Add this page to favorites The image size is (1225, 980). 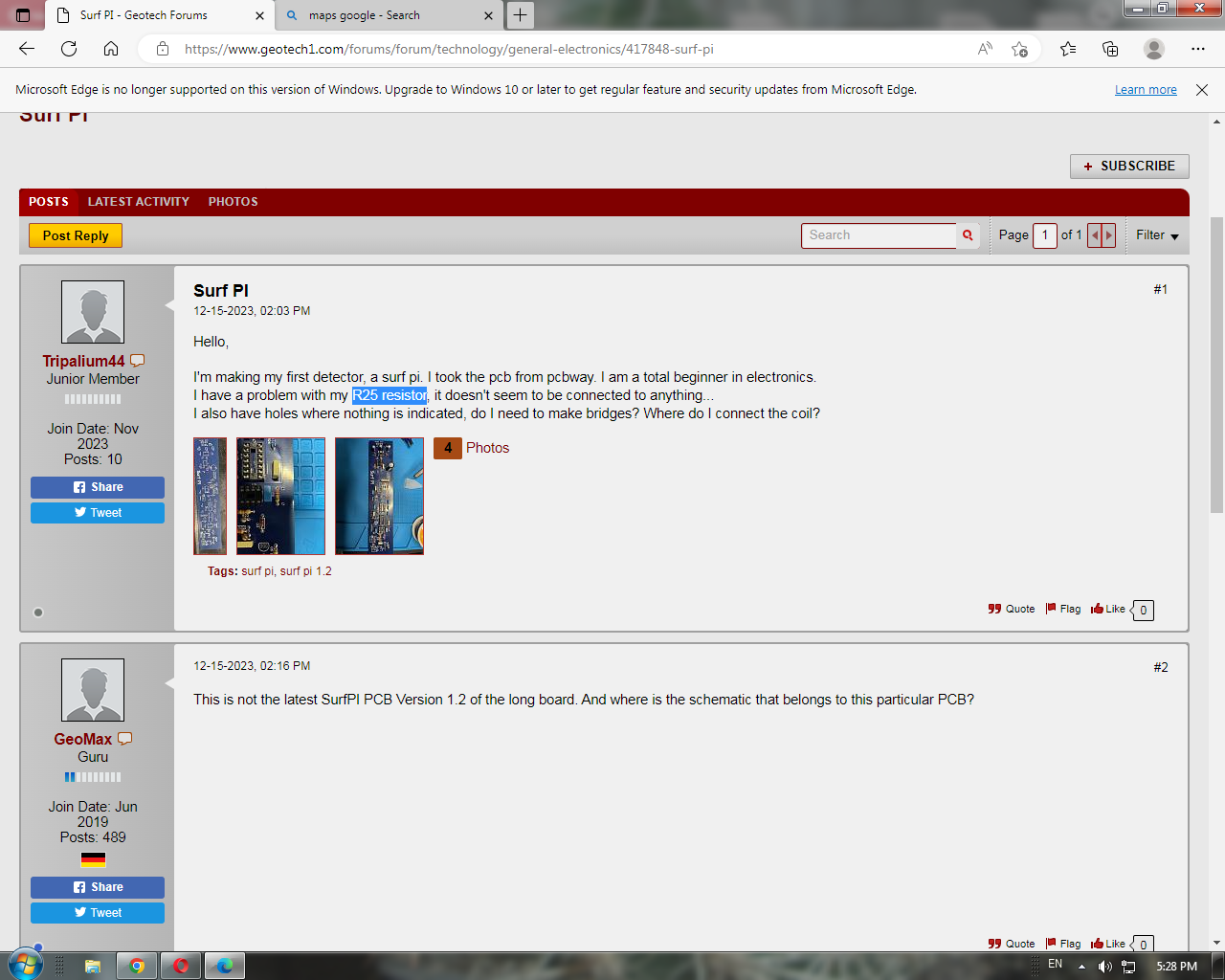click(x=1020, y=49)
